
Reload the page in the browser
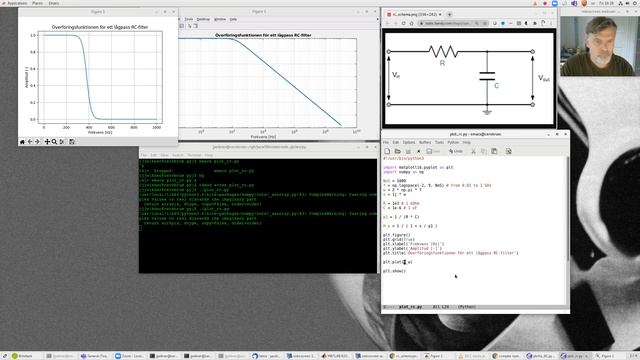click(x=403, y=23)
